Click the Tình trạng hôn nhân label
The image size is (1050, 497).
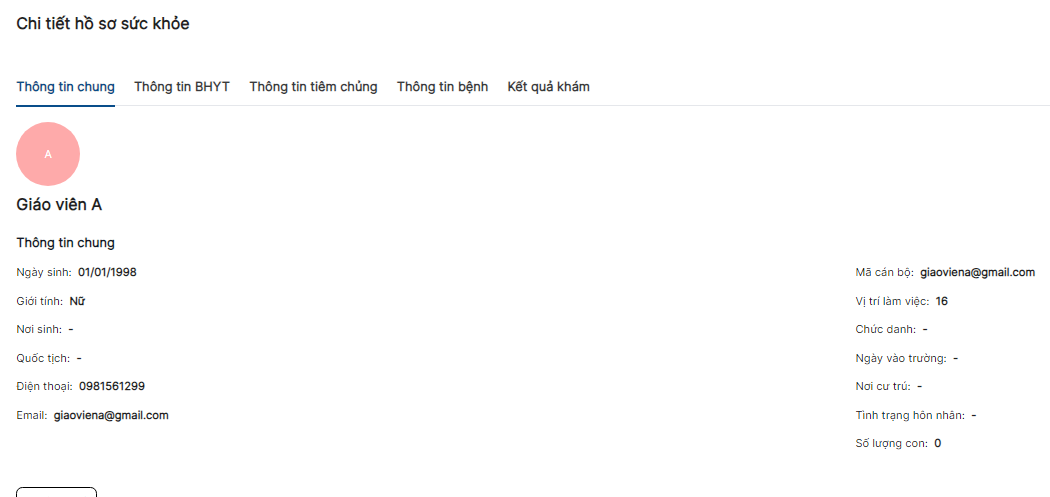[911, 415]
